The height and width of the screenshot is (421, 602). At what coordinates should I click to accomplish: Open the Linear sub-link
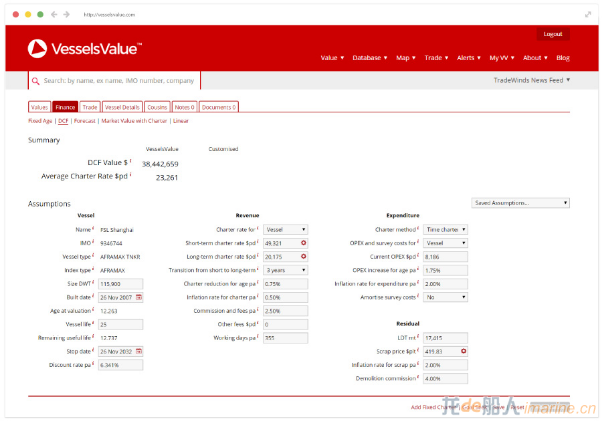click(180, 121)
